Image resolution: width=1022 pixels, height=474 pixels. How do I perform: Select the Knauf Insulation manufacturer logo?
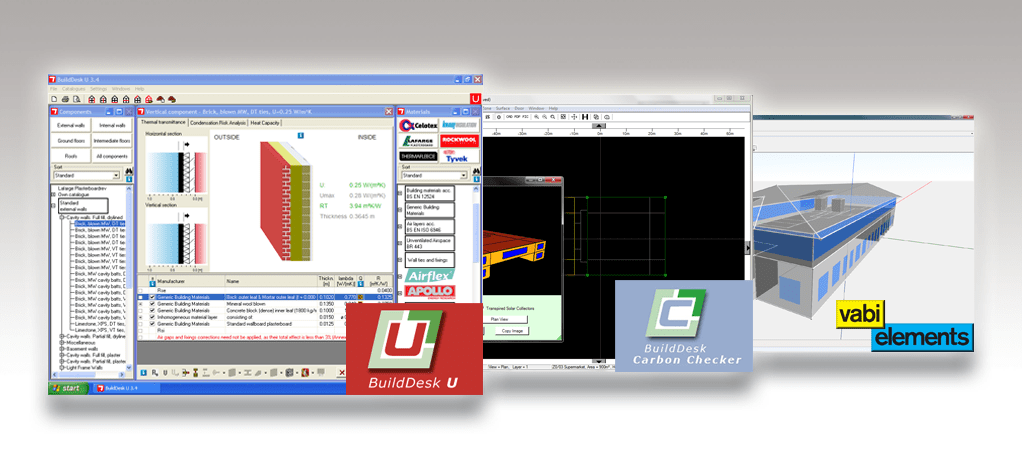tap(460, 125)
